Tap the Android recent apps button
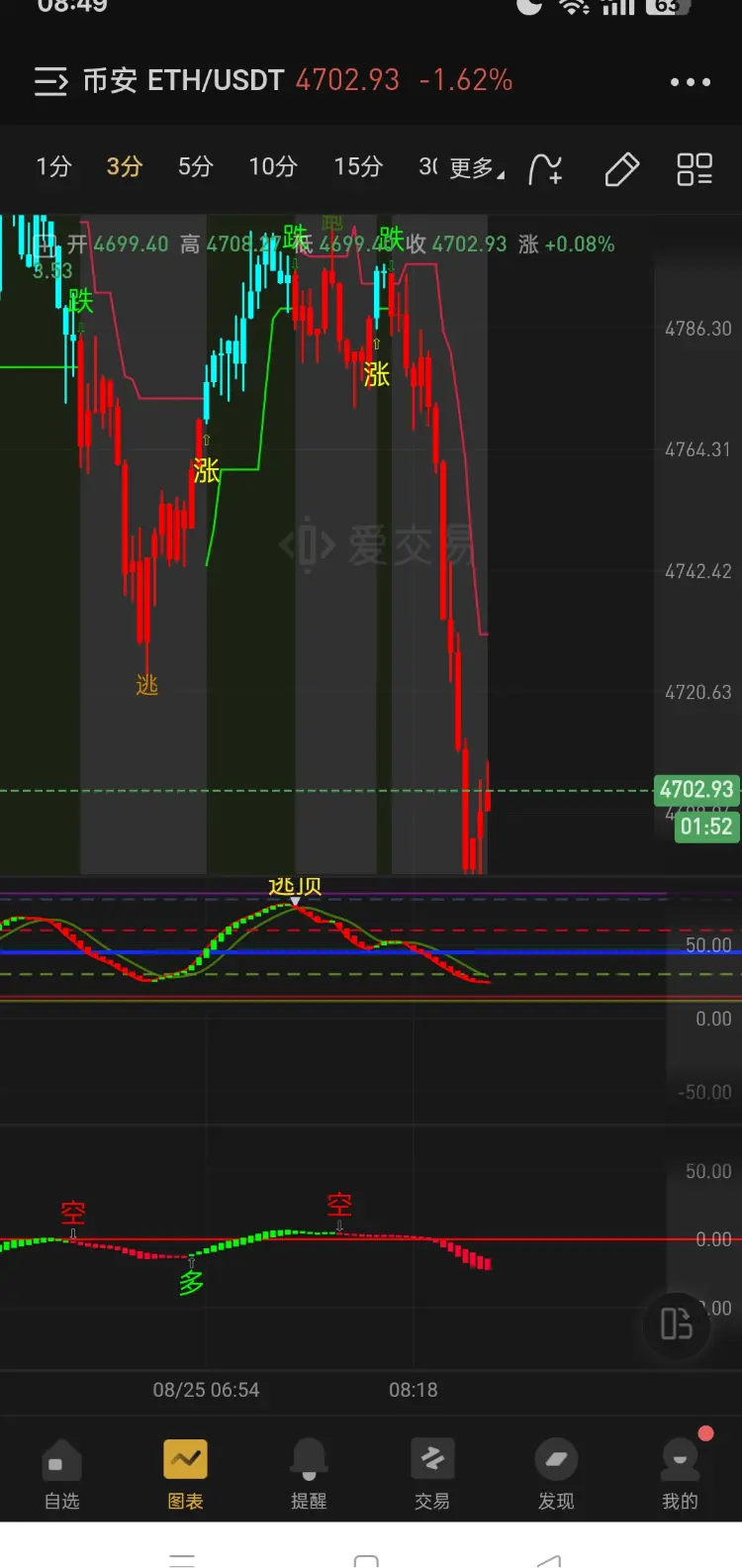Viewport: 742px width, 1568px height. 182,1560
